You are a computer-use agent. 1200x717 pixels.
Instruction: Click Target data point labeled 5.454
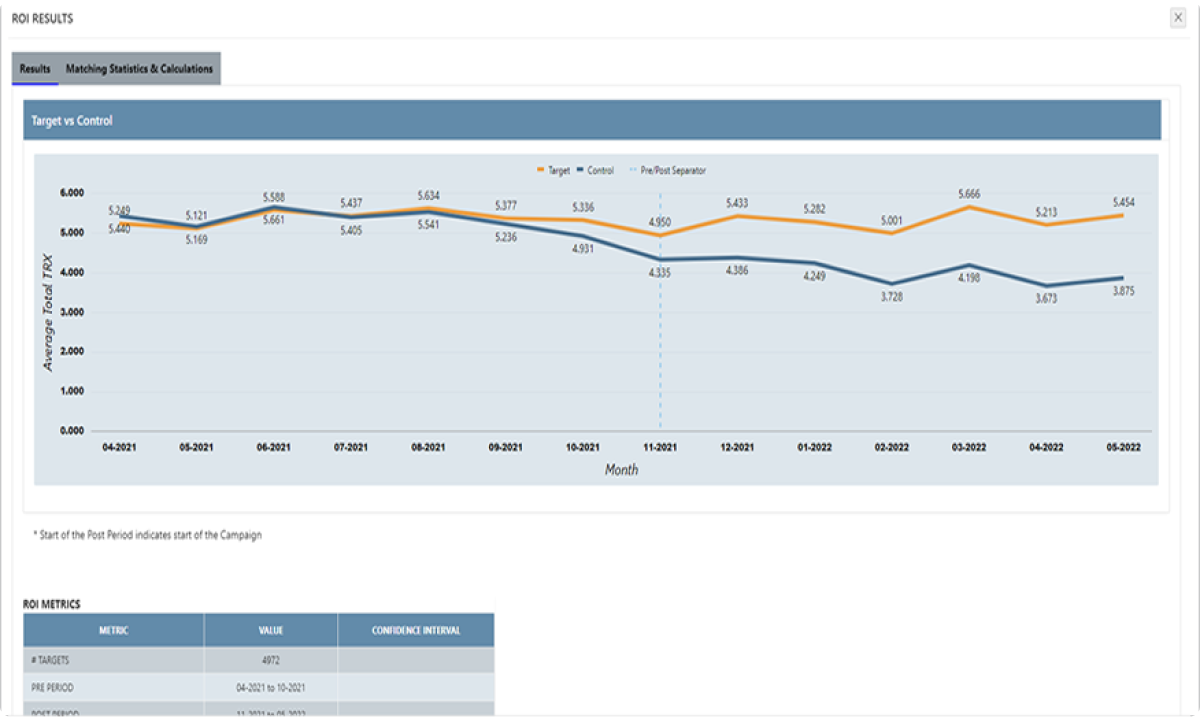[x=1123, y=215]
